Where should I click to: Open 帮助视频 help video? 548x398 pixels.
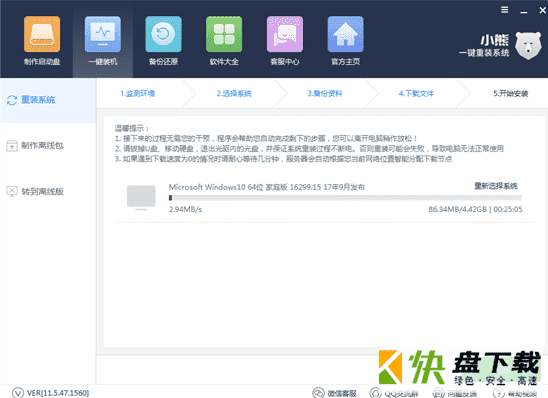(522, 393)
